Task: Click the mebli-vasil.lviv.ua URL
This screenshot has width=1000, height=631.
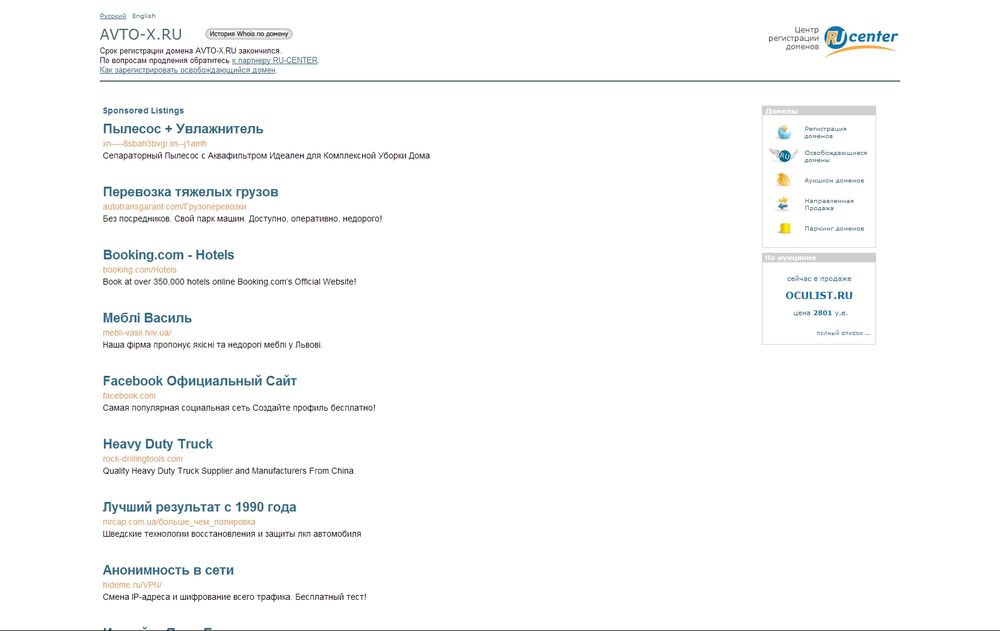Action: (136, 333)
